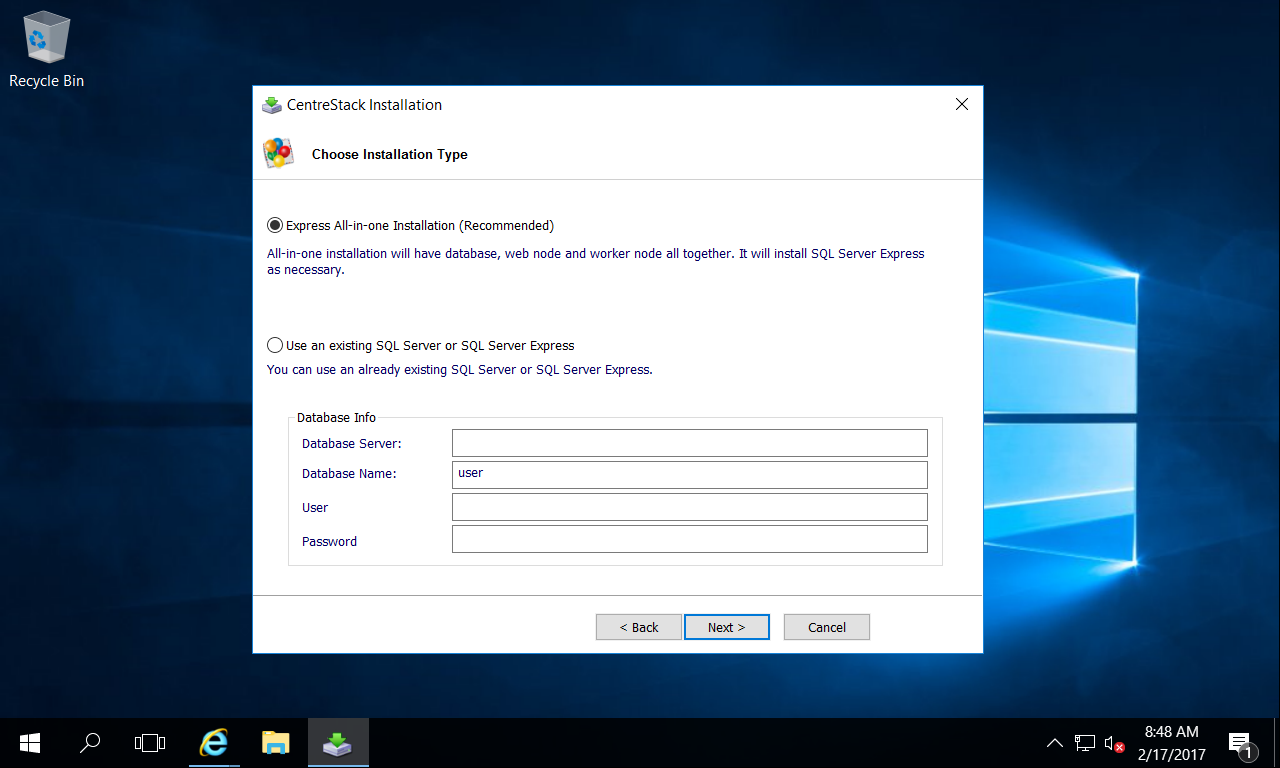Click the 'You can use an already existing' description

pyautogui.click(x=460, y=370)
